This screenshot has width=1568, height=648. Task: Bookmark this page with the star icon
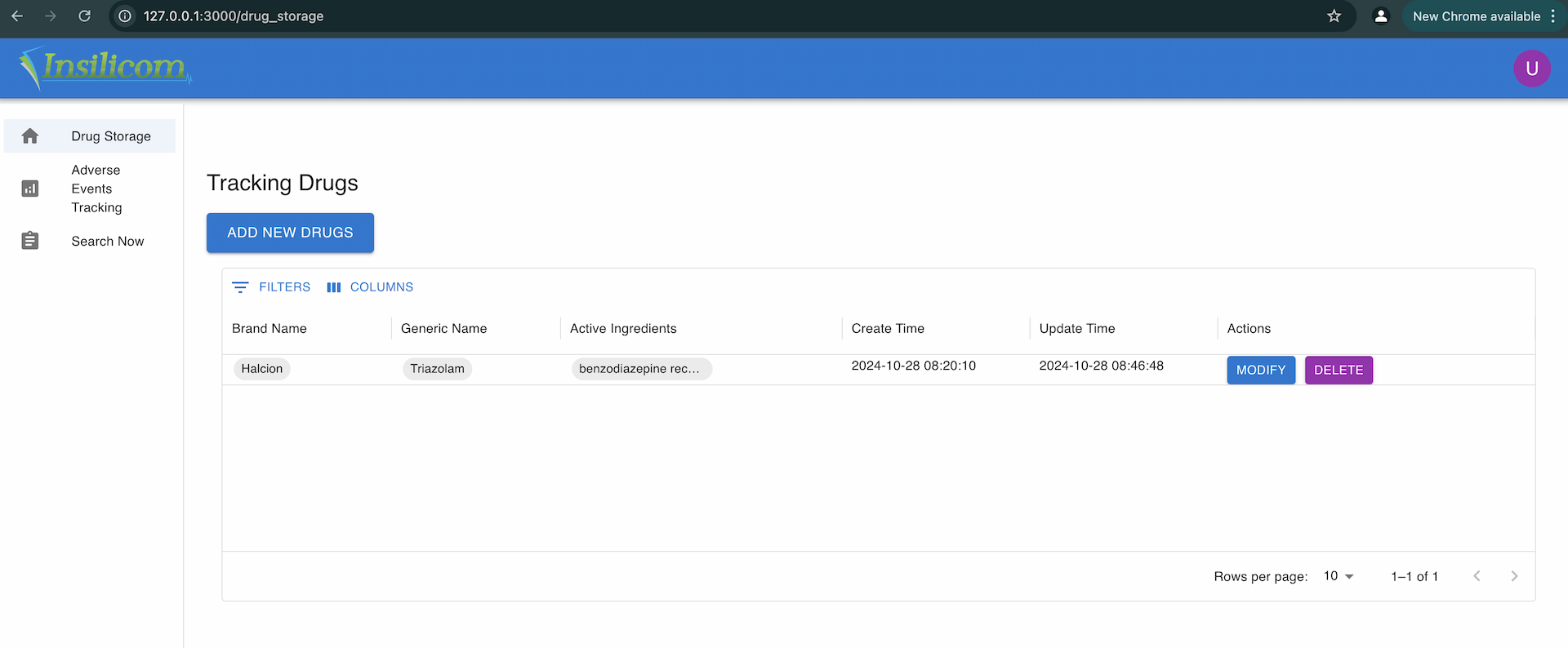(x=1334, y=16)
